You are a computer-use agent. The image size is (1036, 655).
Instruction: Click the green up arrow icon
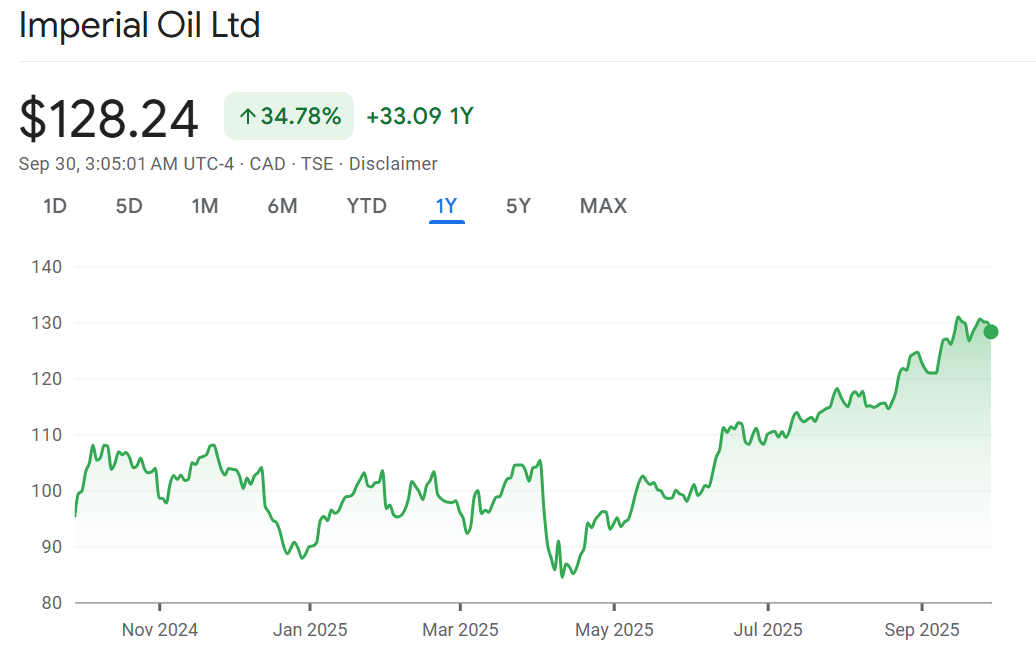pyautogui.click(x=247, y=117)
